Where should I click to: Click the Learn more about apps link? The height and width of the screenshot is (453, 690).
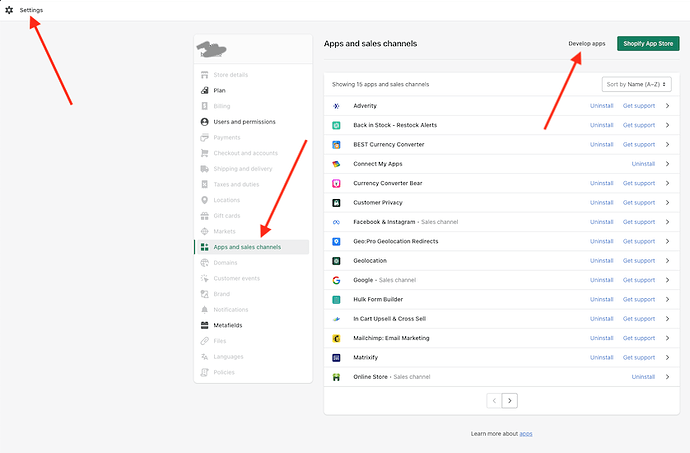pos(526,434)
